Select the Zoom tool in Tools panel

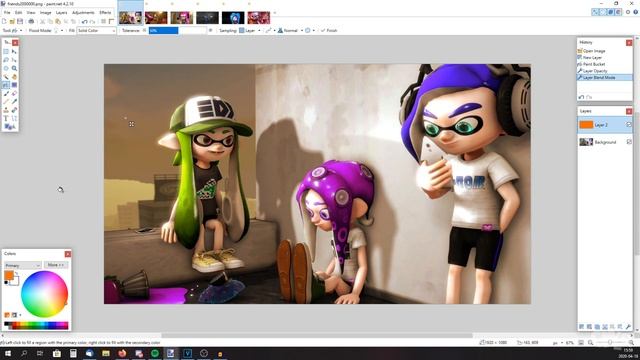tap(14, 69)
